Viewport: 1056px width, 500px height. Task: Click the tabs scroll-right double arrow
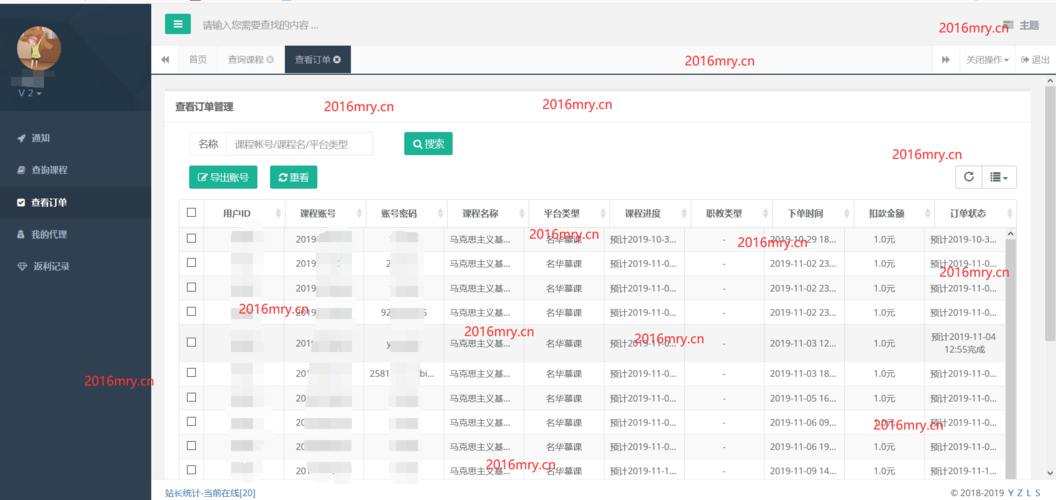click(946, 60)
